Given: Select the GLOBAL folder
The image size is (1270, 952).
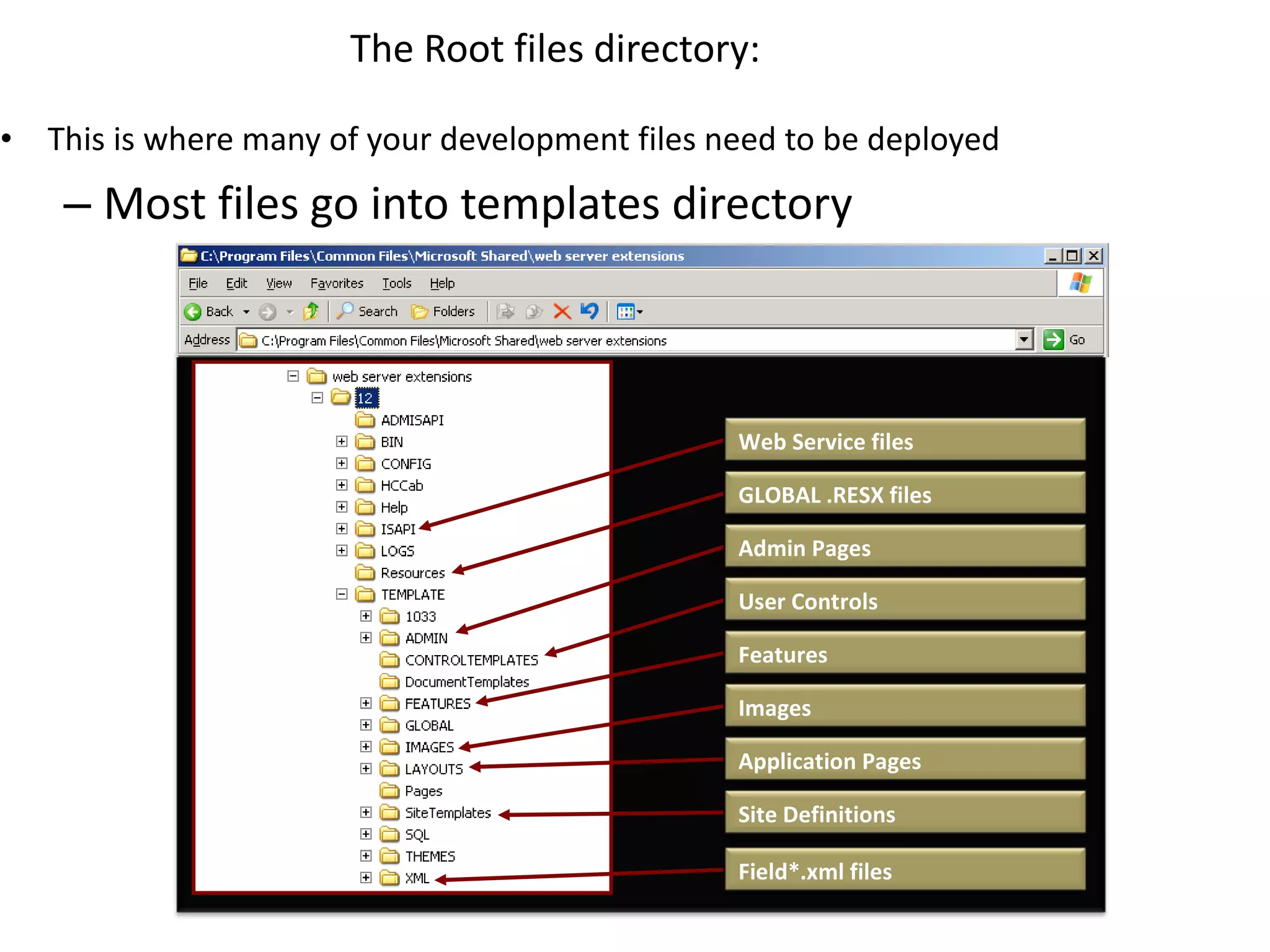Looking at the screenshot, I should click(429, 726).
